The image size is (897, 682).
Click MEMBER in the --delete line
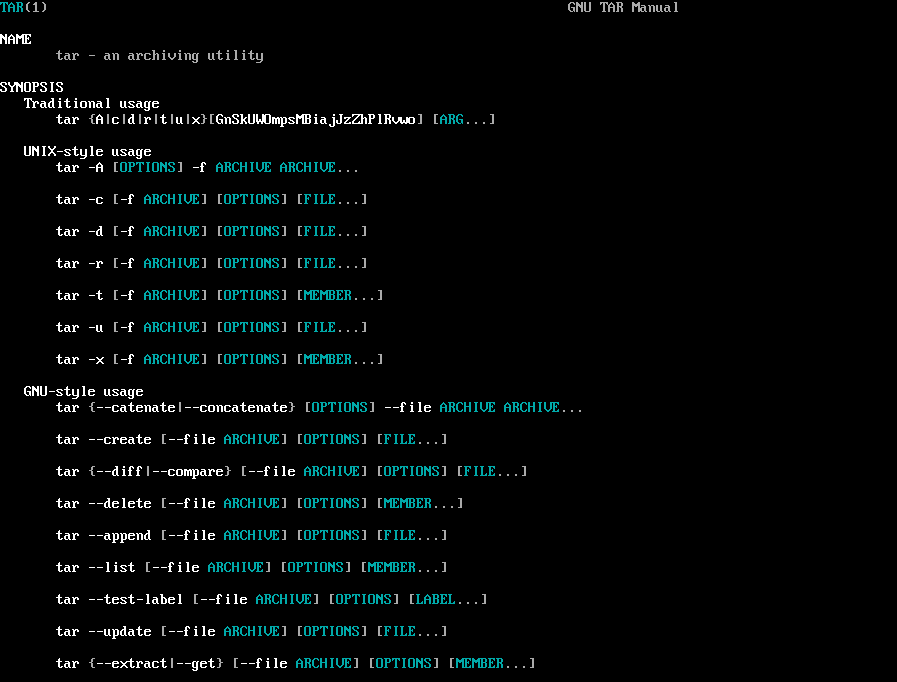(408, 504)
